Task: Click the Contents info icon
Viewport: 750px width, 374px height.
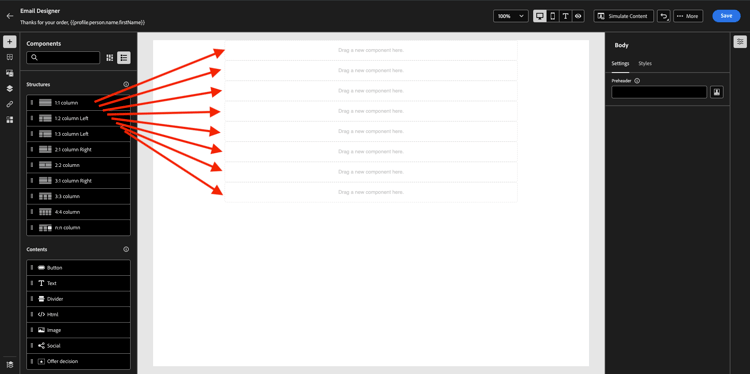Action: click(x=126, y=249)
